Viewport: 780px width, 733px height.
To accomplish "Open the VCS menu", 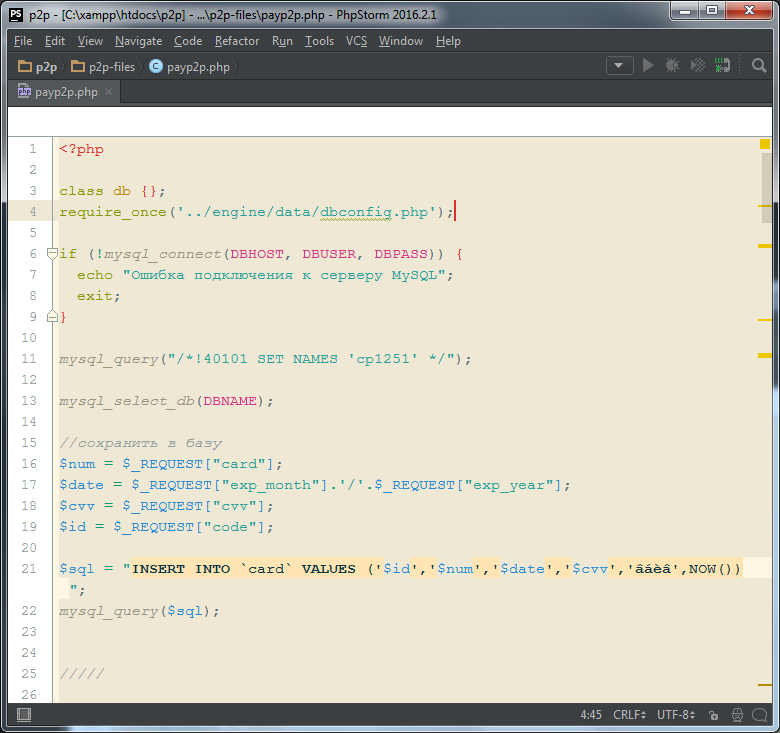I will [x=357, y=41].
